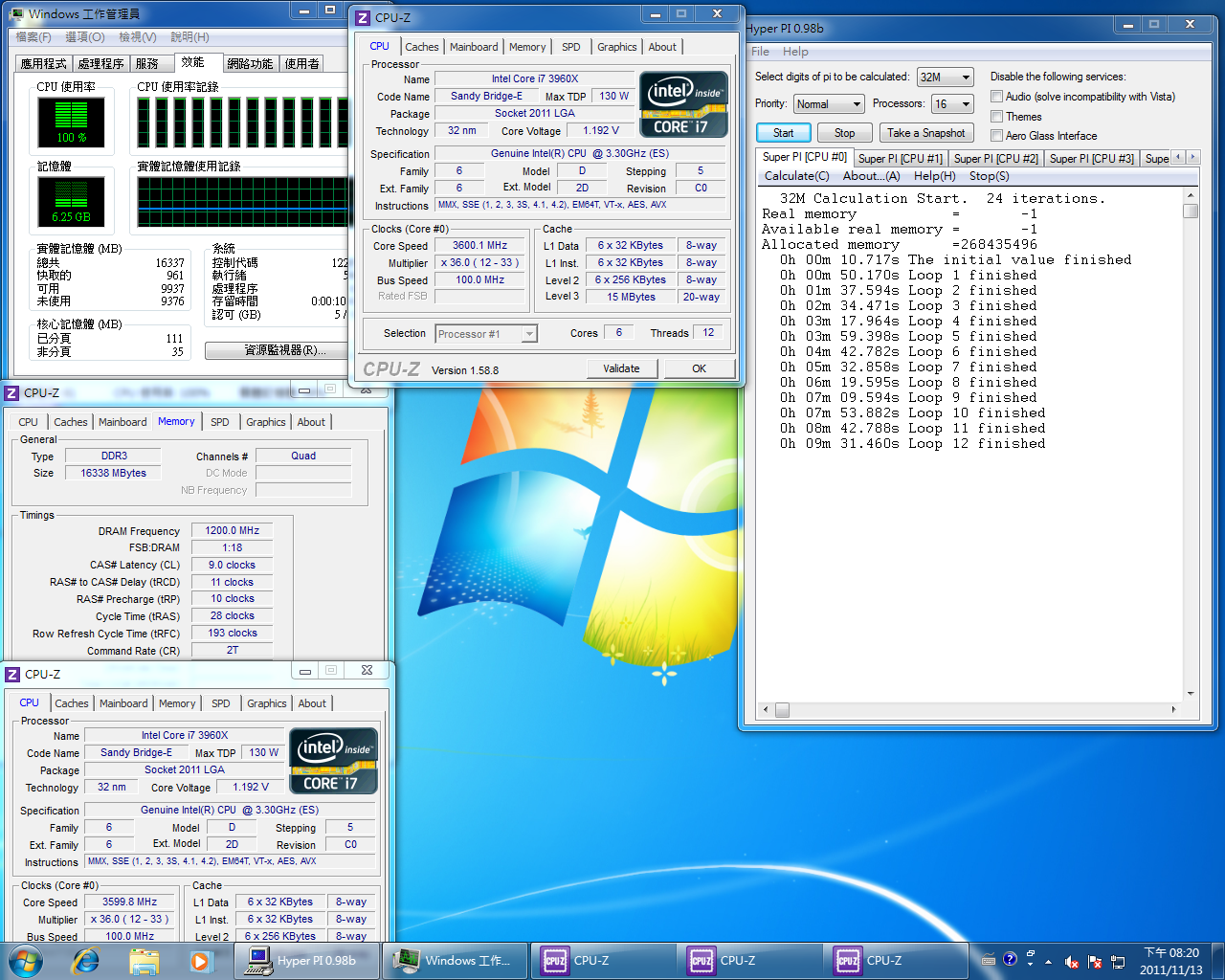Viewport: 1225px width, 980px height.
Task: Switch to 網路功能 tab in Task Manager
Action: click(250, 63)
